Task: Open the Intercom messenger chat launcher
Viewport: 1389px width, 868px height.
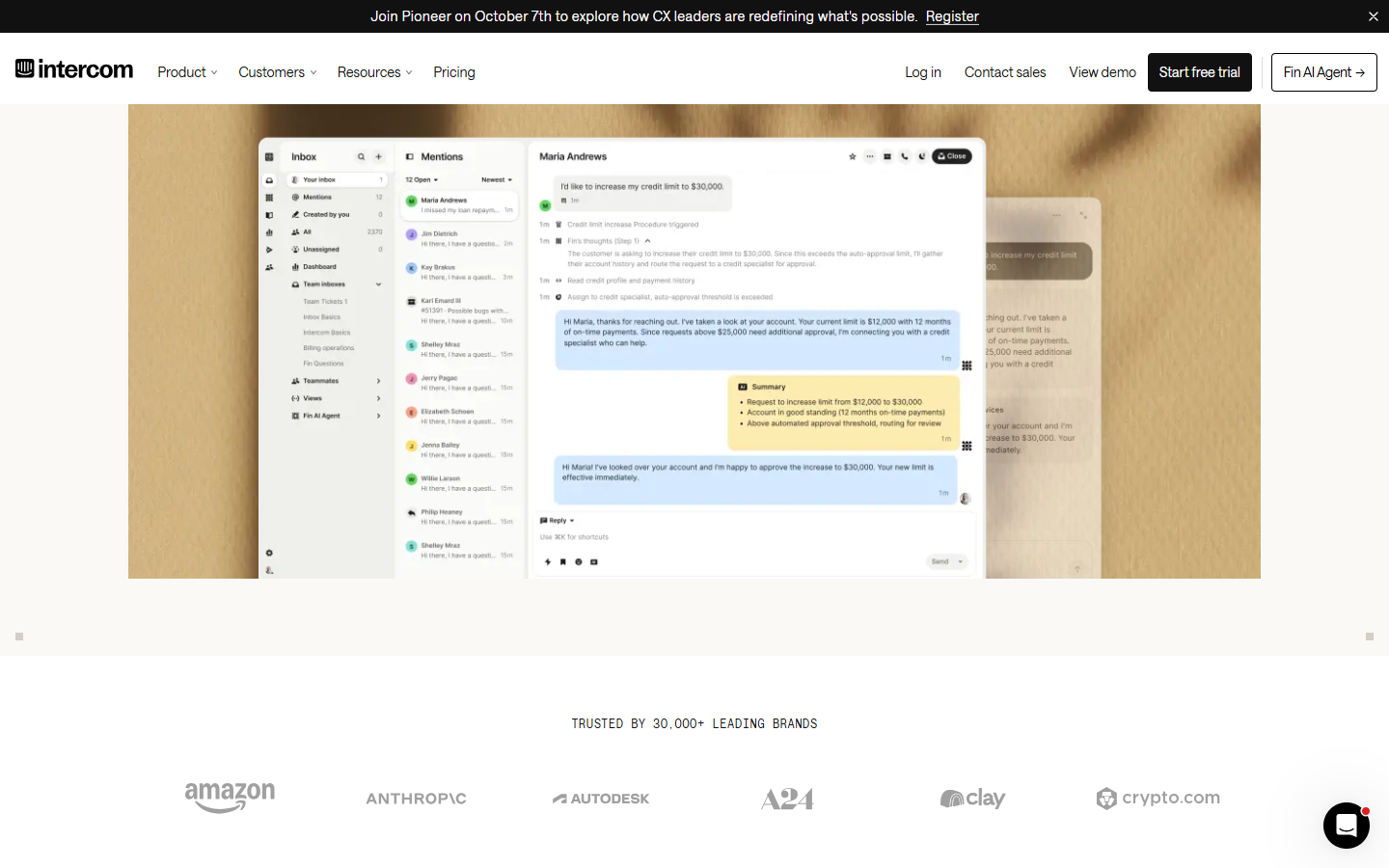Action: (1347, 826)
